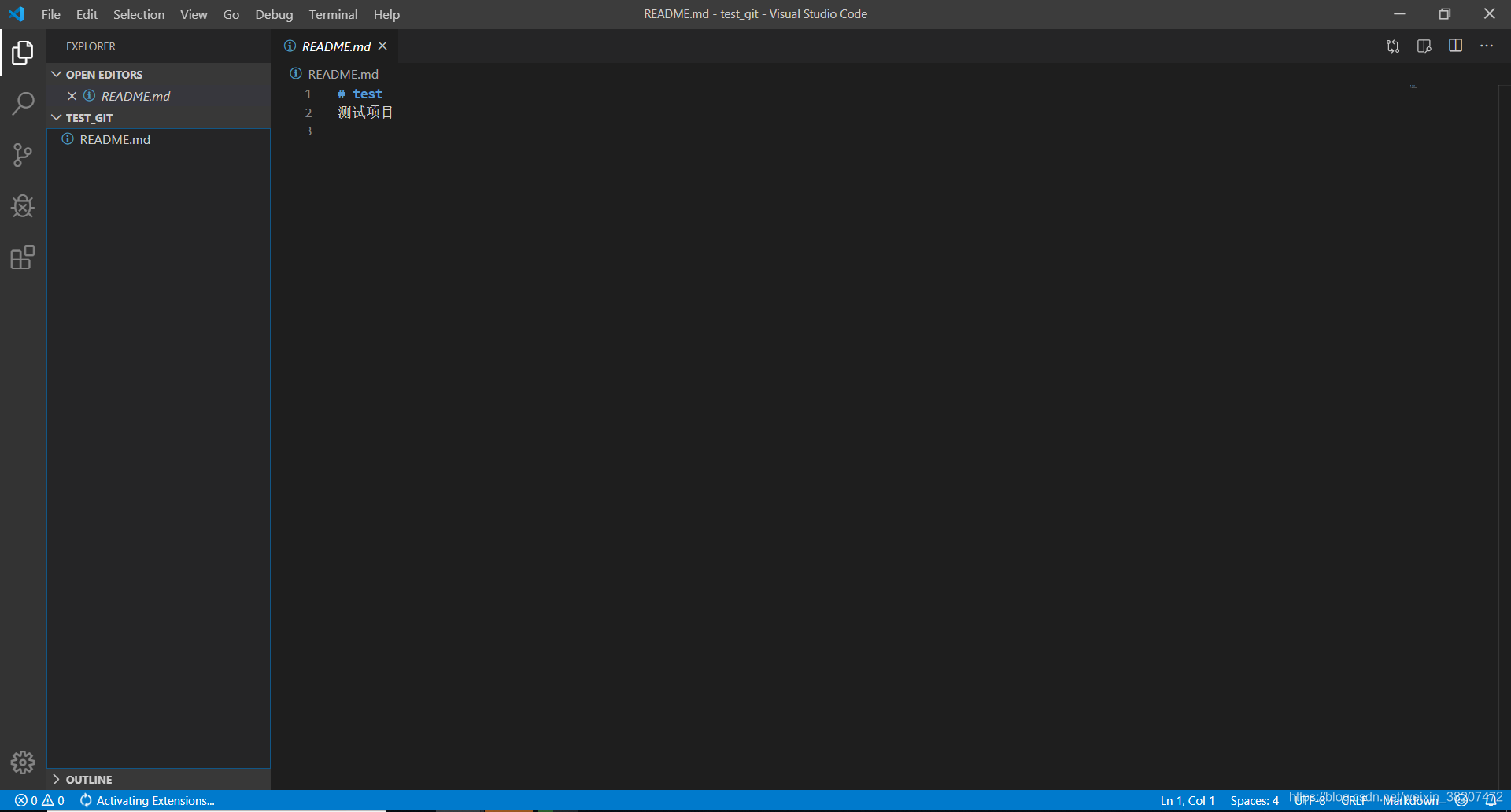The height and width of the screenshot is (812, 1511).
Task: Restore down the VS Code window
Action: click(x=1444, y=14)
